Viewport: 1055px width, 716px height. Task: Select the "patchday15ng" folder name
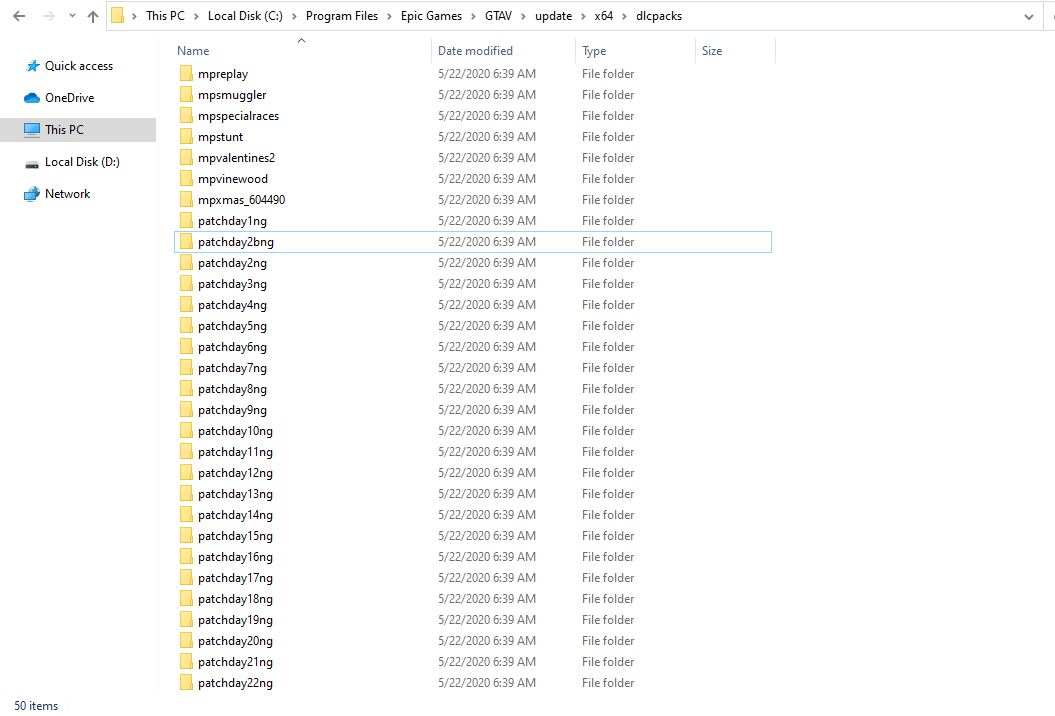235,536
